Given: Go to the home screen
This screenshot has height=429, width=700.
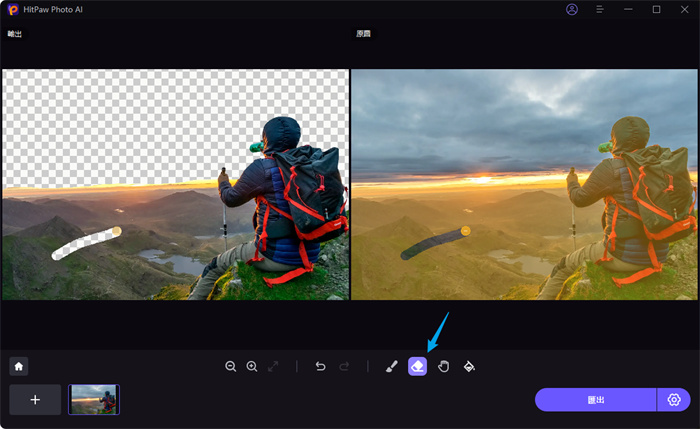Looking at the screenshot, I should click(x=19, y=367).
